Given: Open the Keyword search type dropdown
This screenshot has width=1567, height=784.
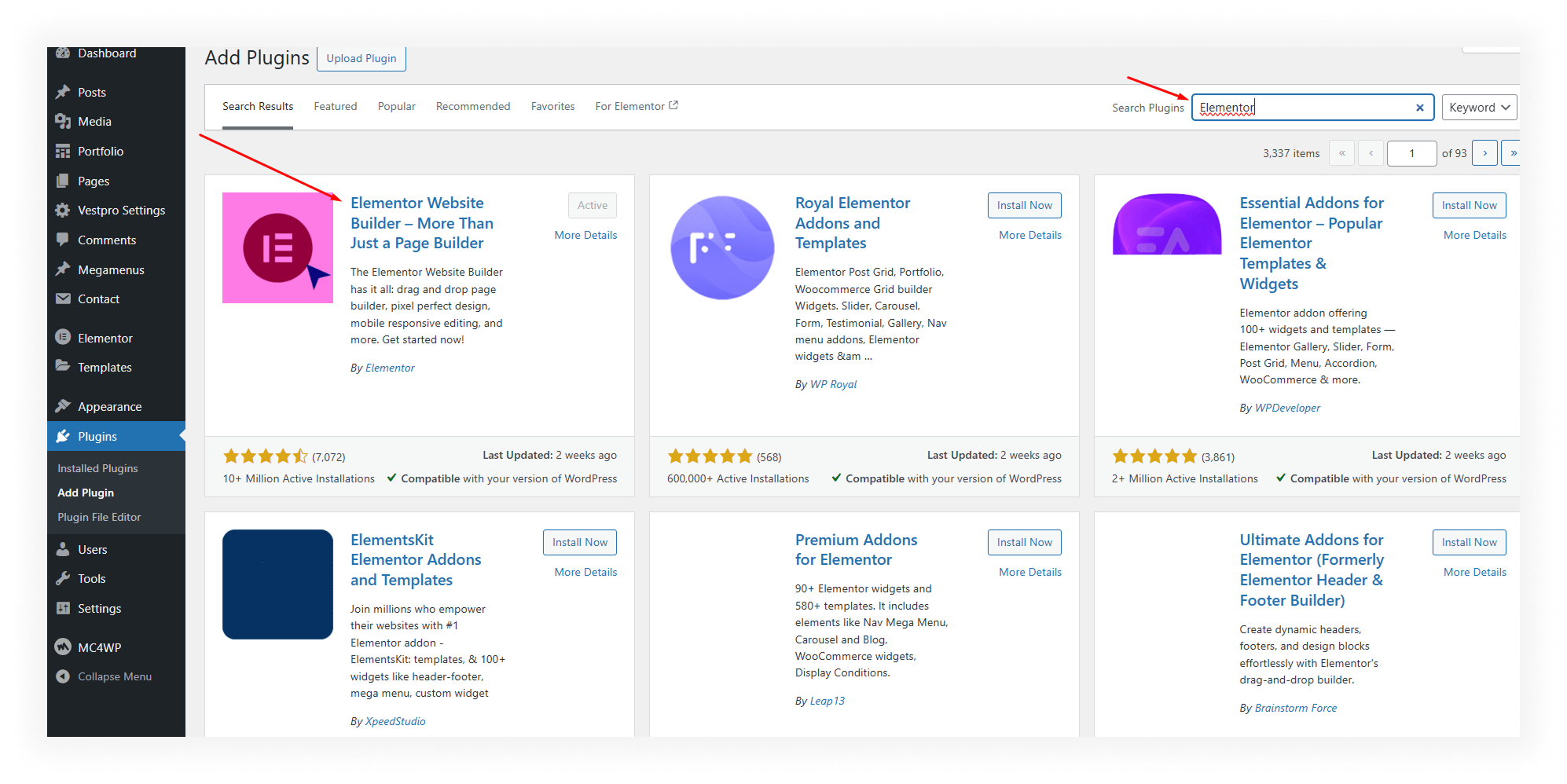Looking at the screenshot, I should tap(1479, 108).
